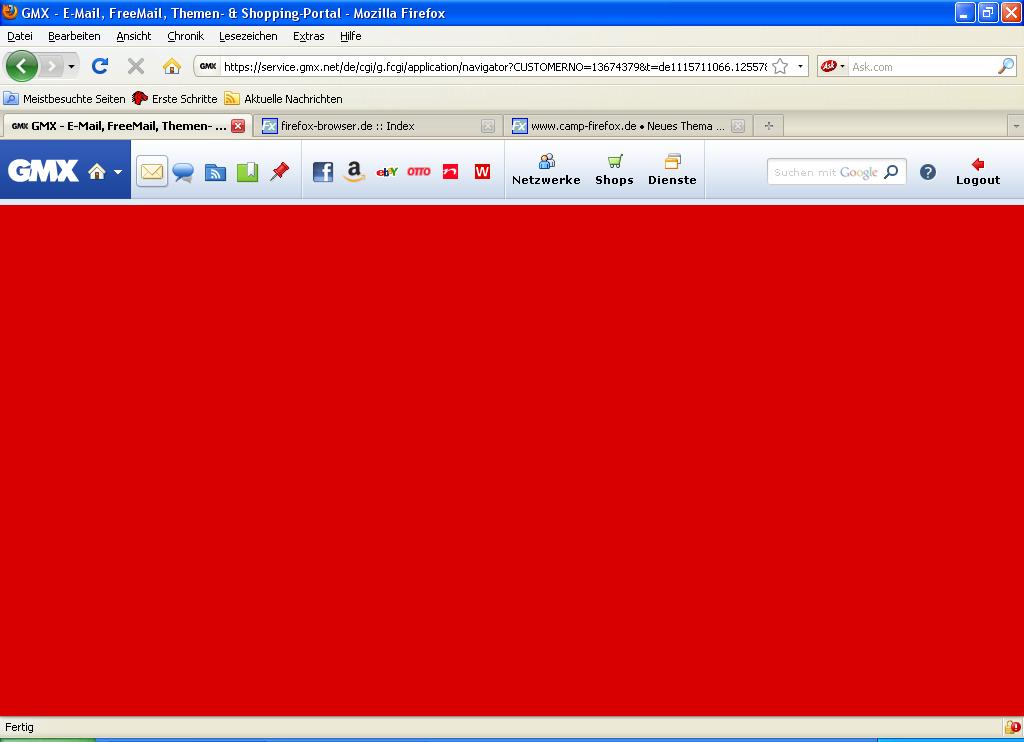Open the Ansicht menu
This screenshot has width=1024, height=742.
click(134, 36)
